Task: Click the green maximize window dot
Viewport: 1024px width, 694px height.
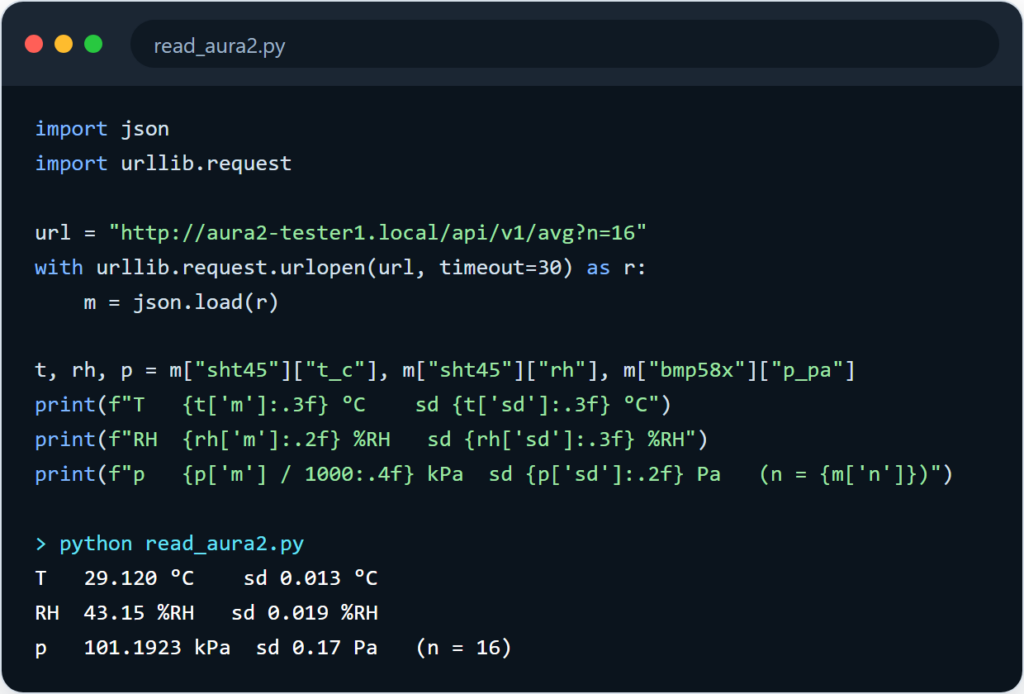Action: [x=93, y=44]
